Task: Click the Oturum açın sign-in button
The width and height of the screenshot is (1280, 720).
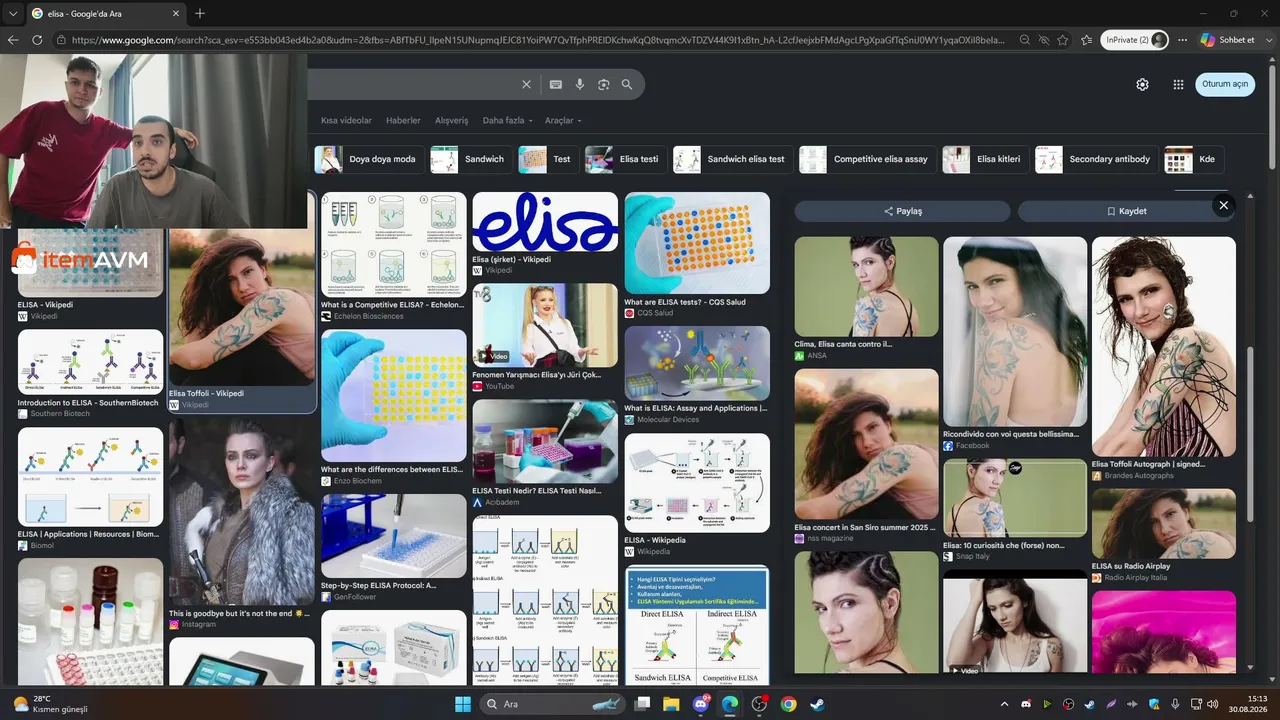Action: (x=1225, y=85)
